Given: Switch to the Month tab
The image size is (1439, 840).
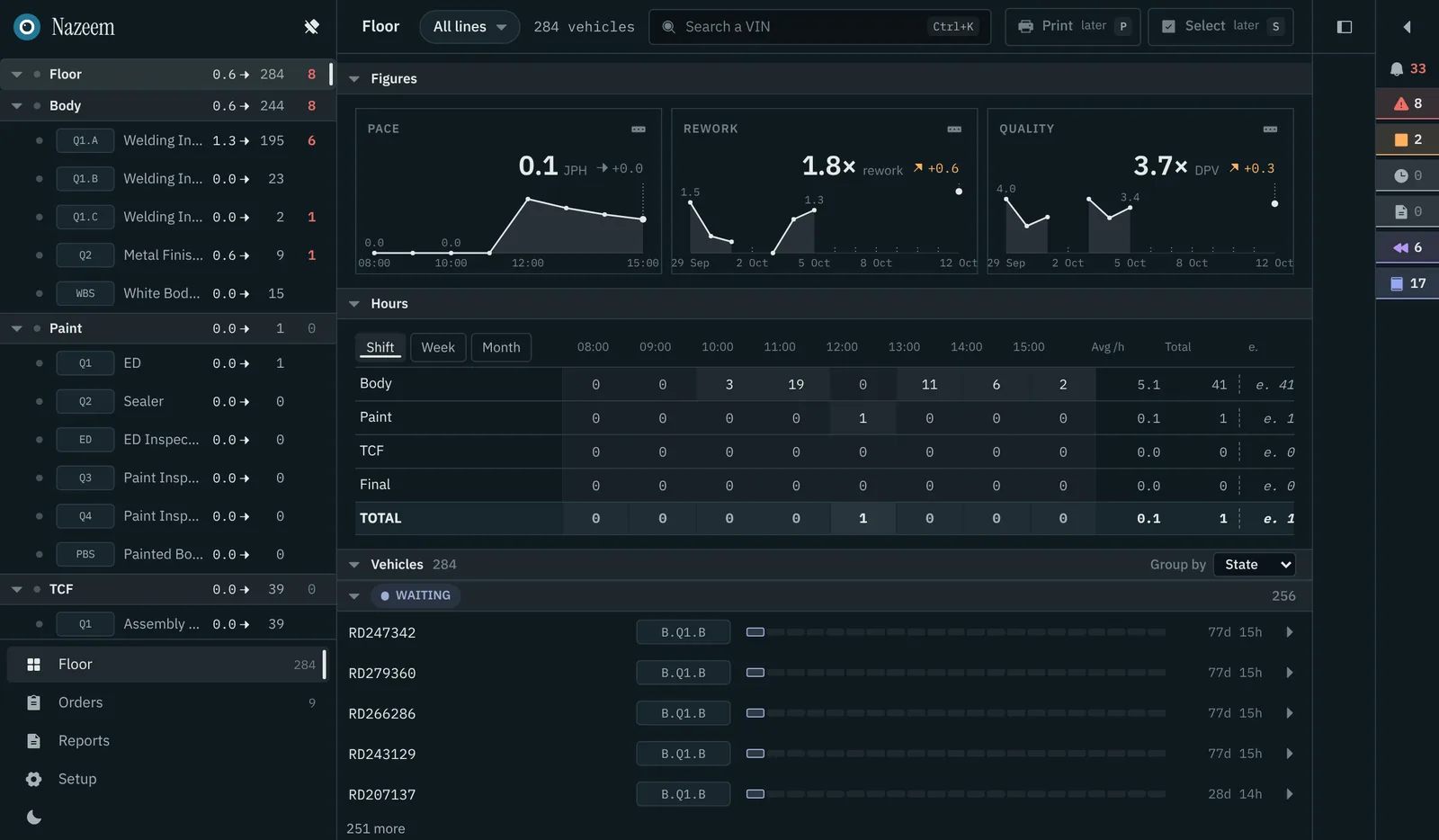Looking at the screenshot, I should pyautogui.click(x=501, y=347).
